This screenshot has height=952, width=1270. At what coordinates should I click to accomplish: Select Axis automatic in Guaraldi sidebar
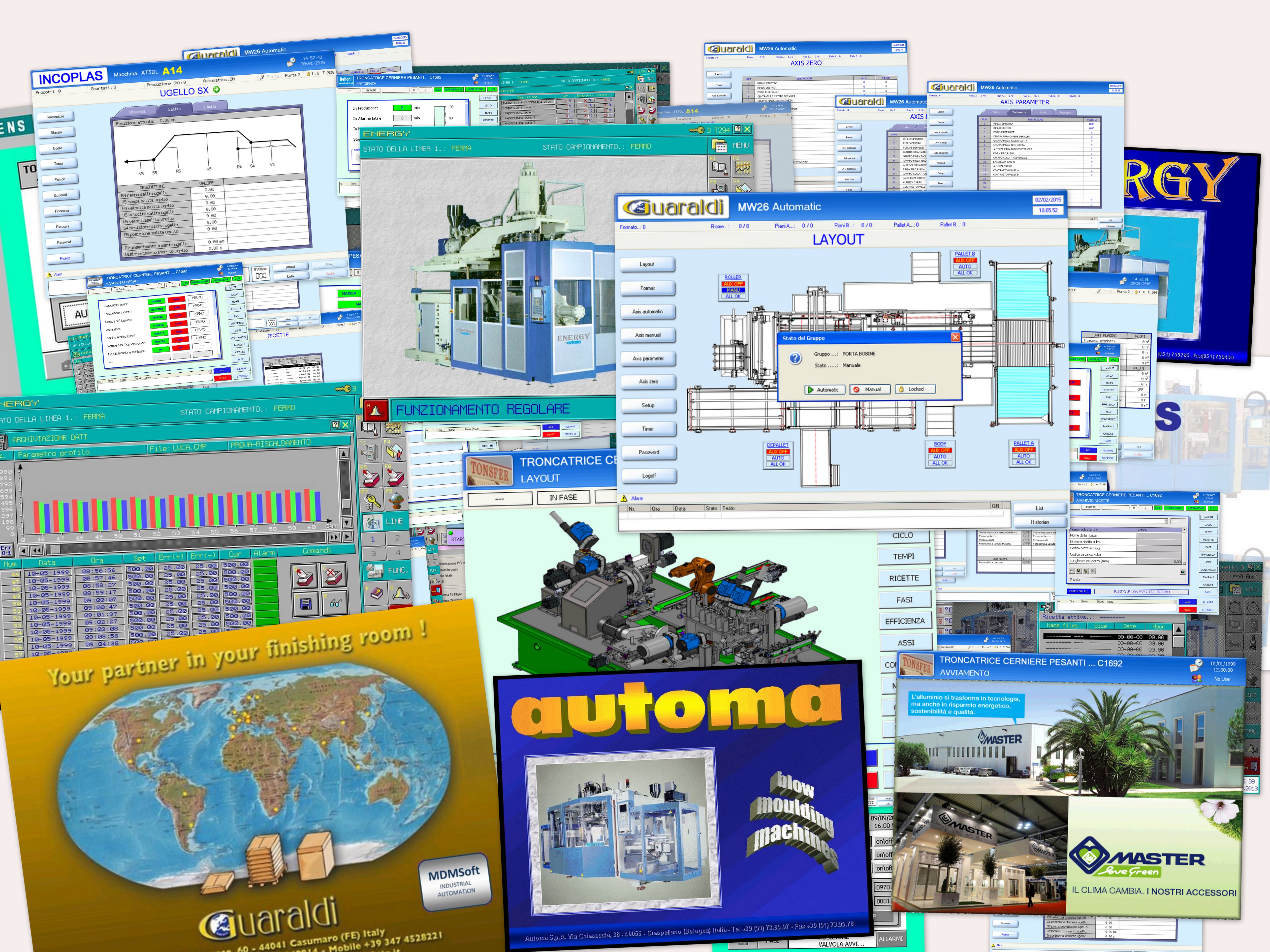tap(648, 312)
